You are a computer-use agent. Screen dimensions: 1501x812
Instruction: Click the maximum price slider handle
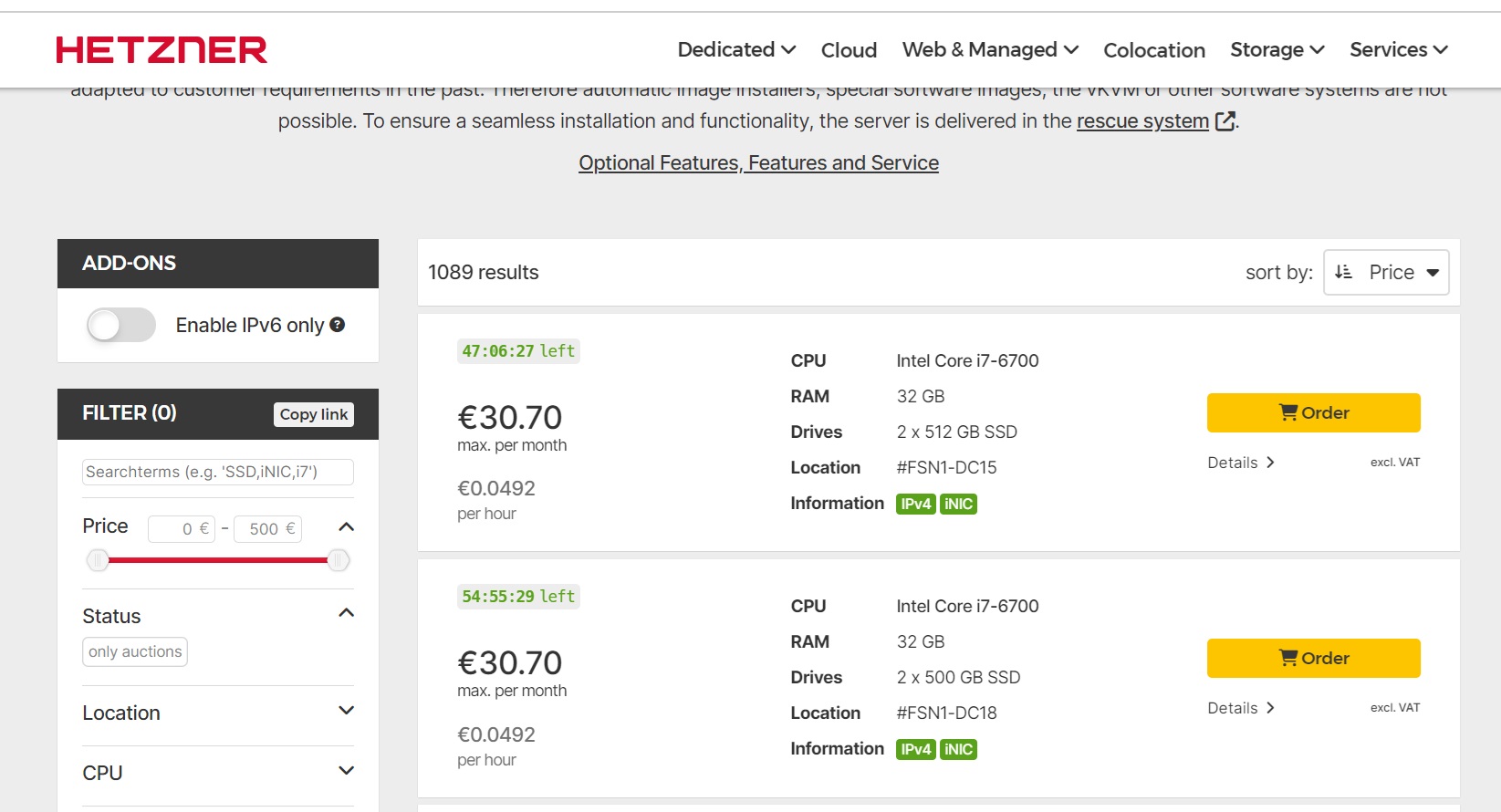click(338, 560)
